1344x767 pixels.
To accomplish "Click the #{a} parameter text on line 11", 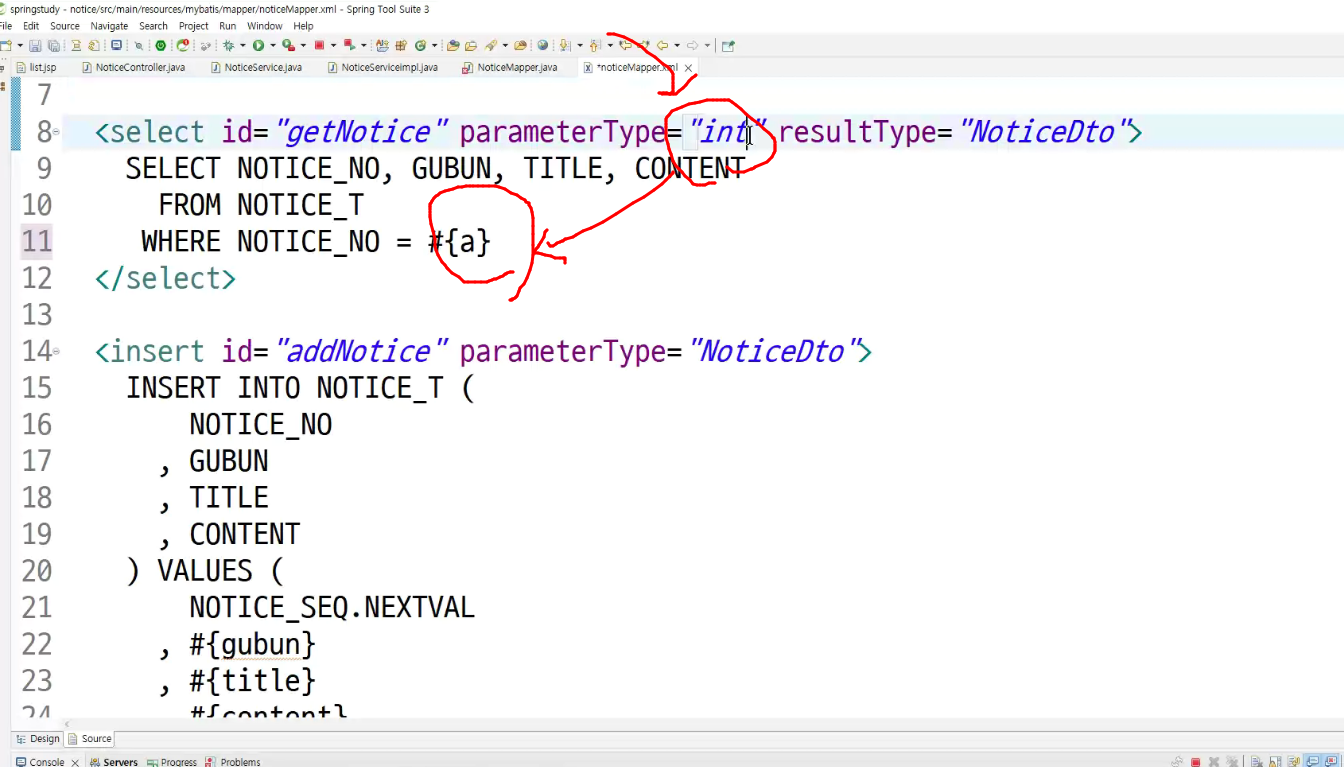I will pyautogui.click(x=460, y=241).
